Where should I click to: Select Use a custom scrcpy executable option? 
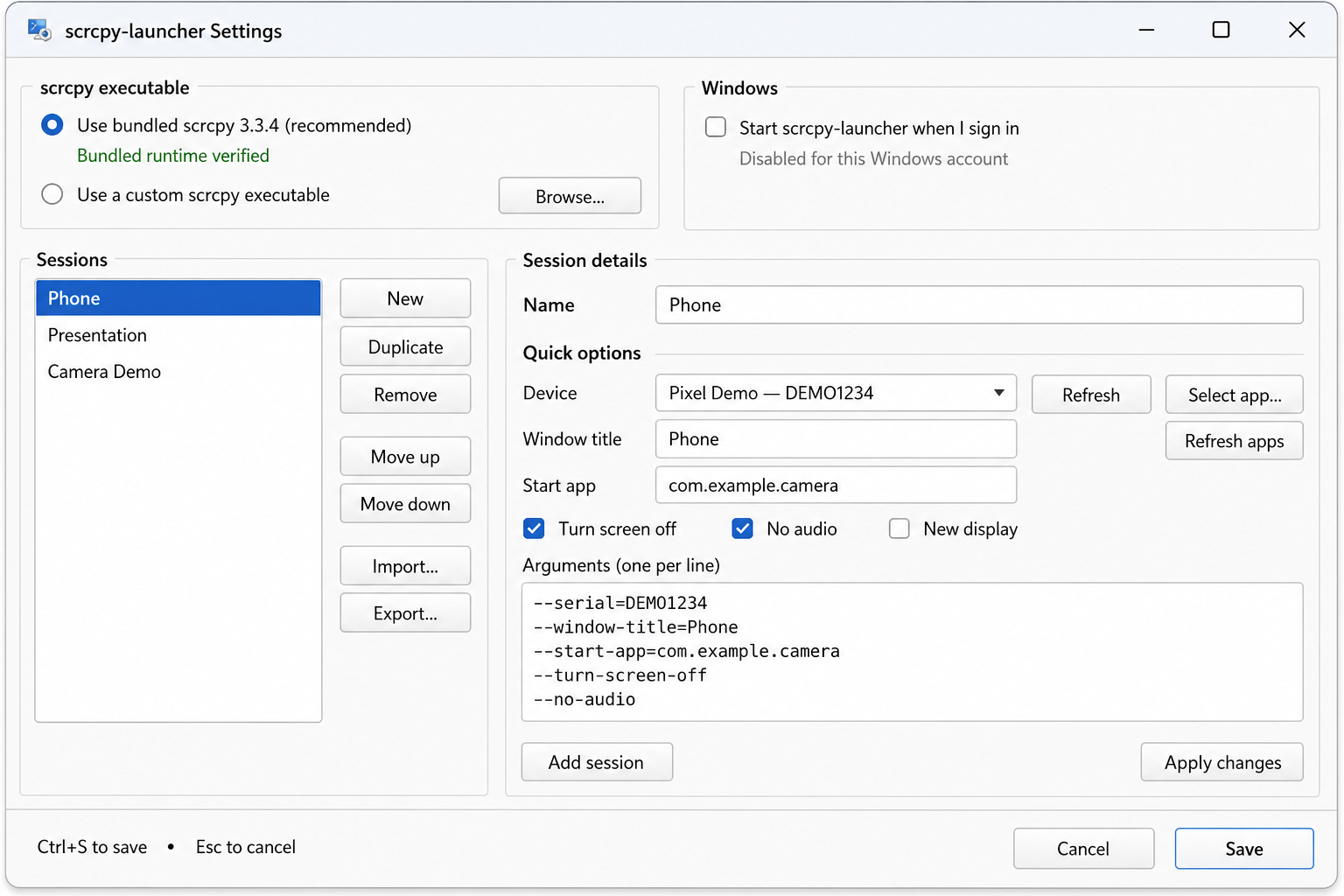point(52,194)
